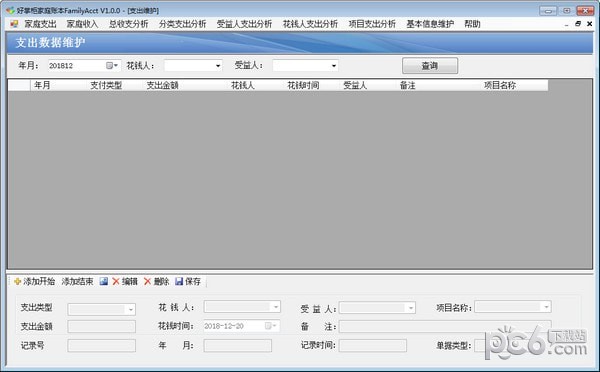This screenshot has width=600, height=372.
Task: Open the 家庭收入 menu
Action: [x=82, y=24]
